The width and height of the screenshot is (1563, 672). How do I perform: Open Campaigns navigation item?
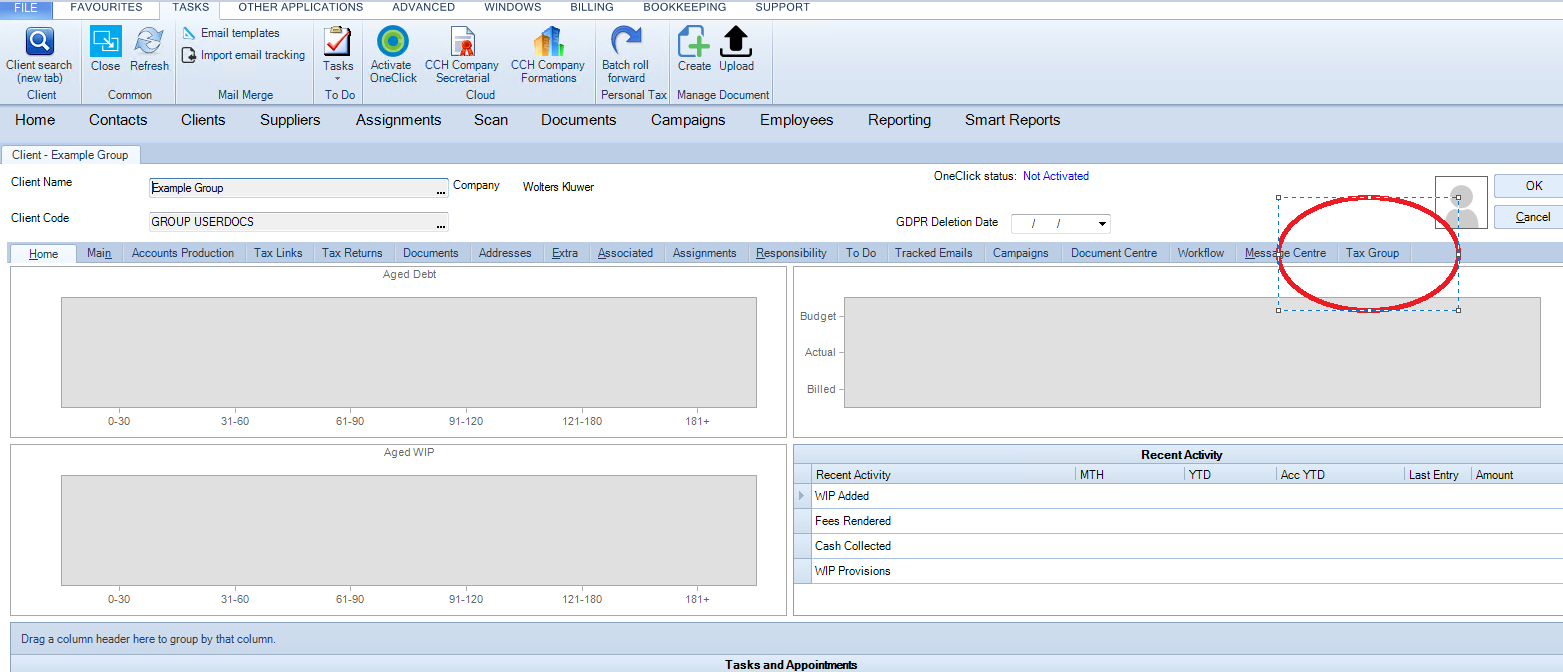click(x=688, y=120)
